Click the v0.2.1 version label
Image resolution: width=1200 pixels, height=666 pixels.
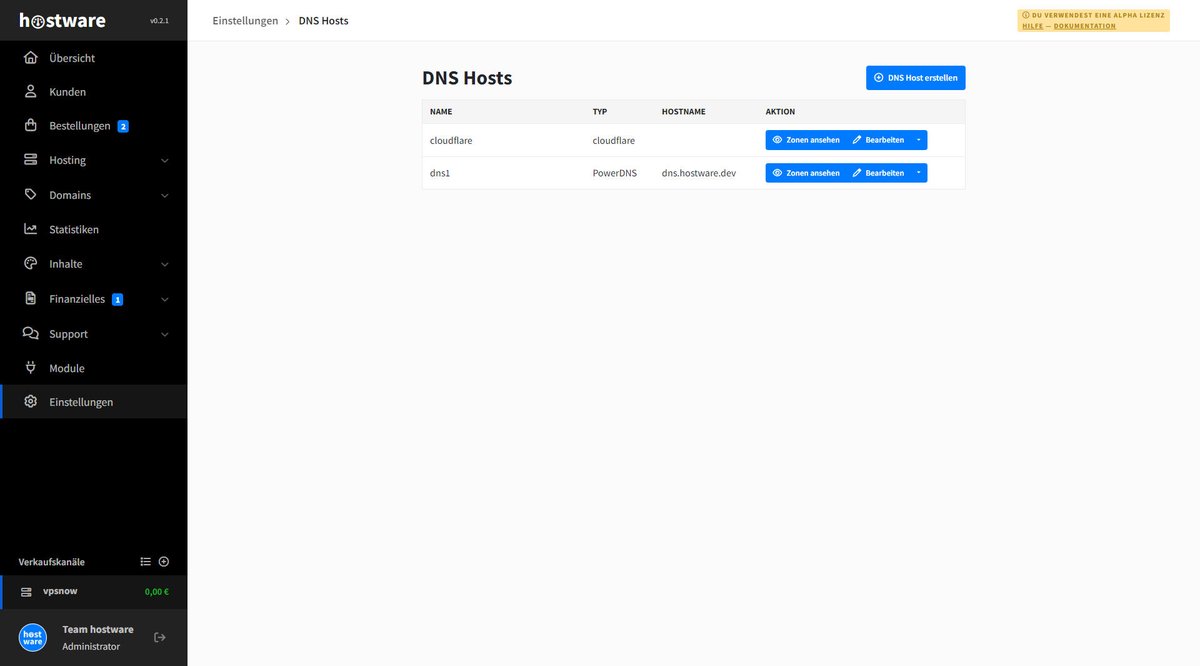coord(159,21)
